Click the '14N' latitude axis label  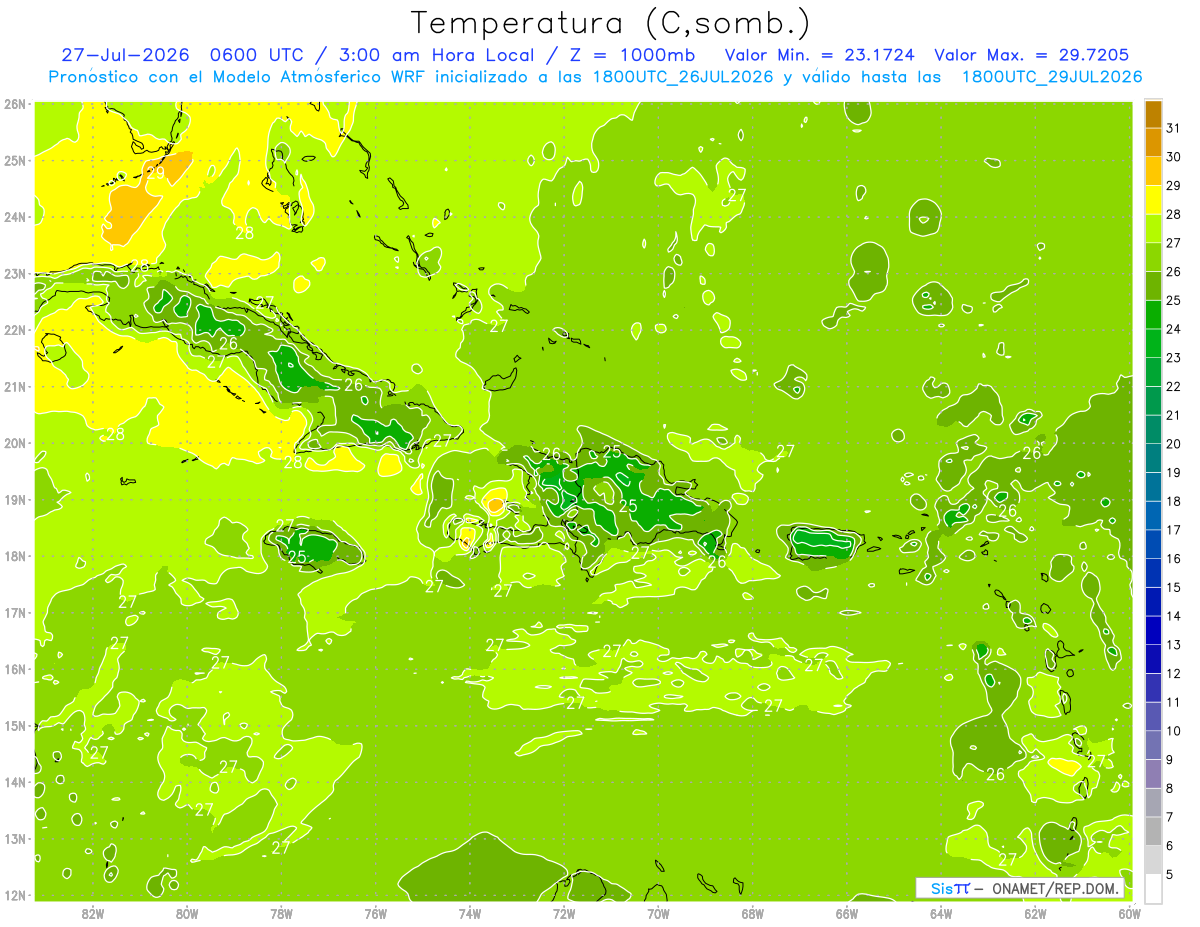click(15, 782)
